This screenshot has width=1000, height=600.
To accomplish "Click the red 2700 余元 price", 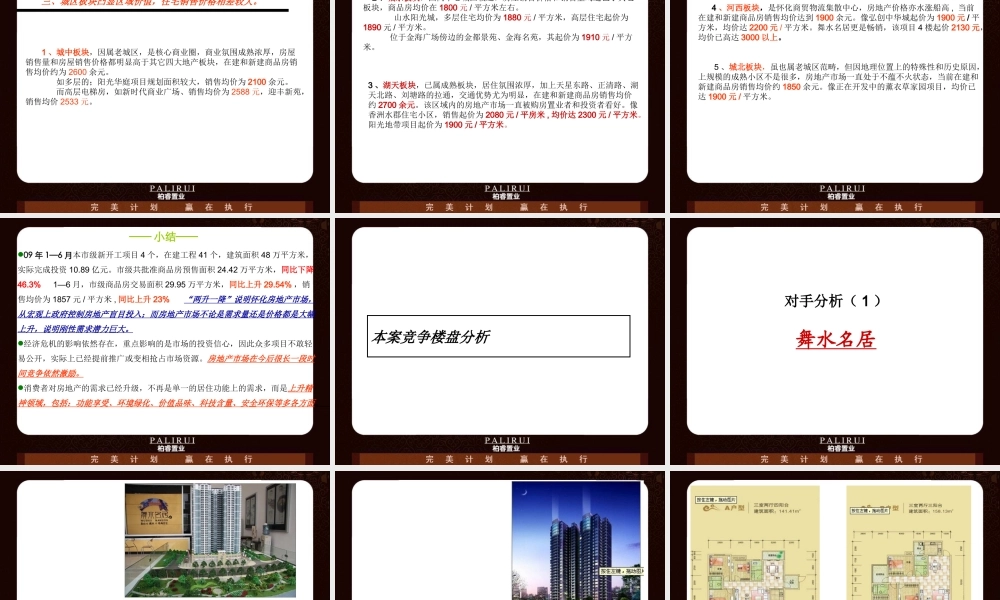I will [x=396, y=105].
